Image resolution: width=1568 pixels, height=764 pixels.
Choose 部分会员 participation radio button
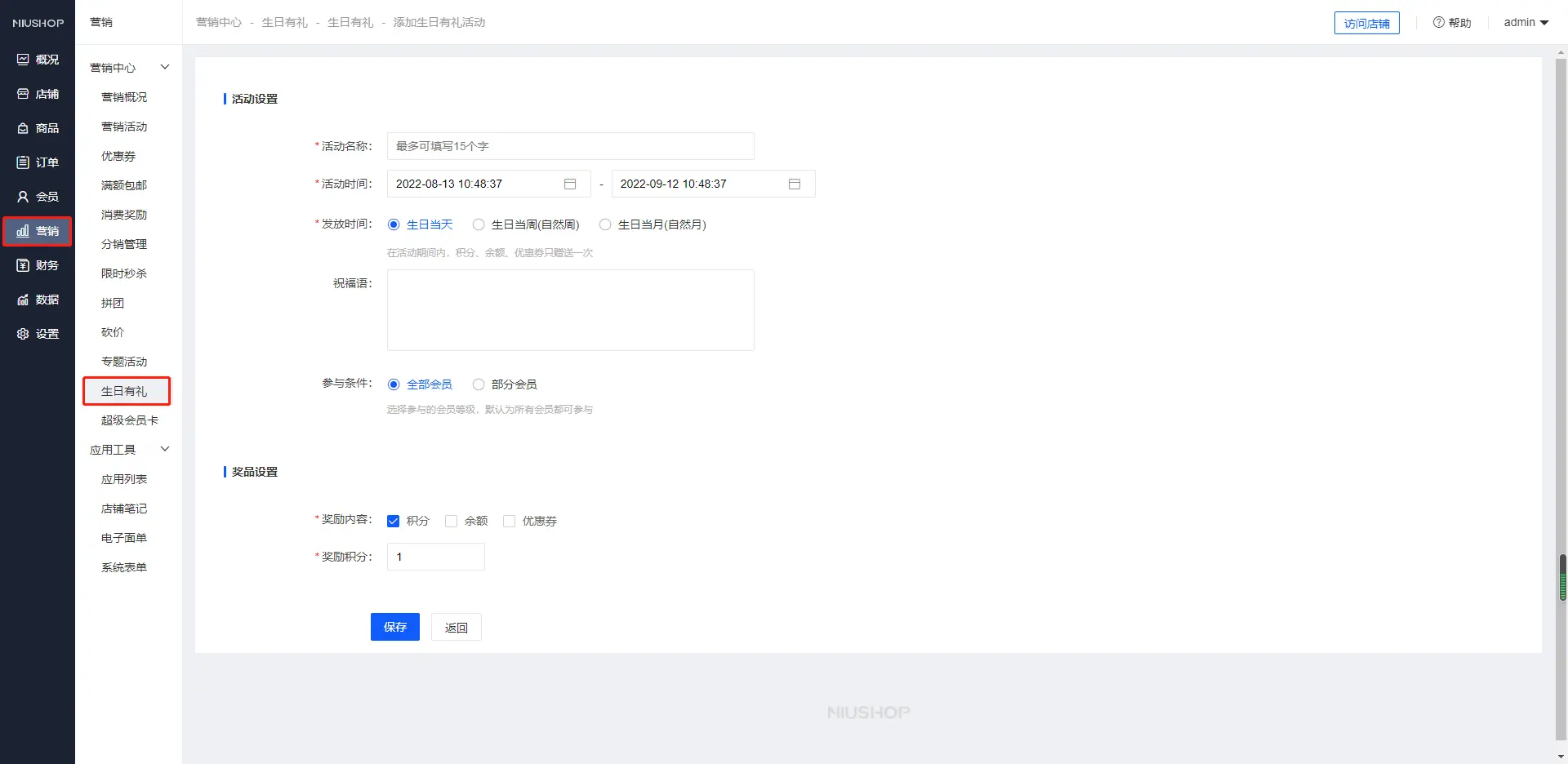(x=479, y=384)
